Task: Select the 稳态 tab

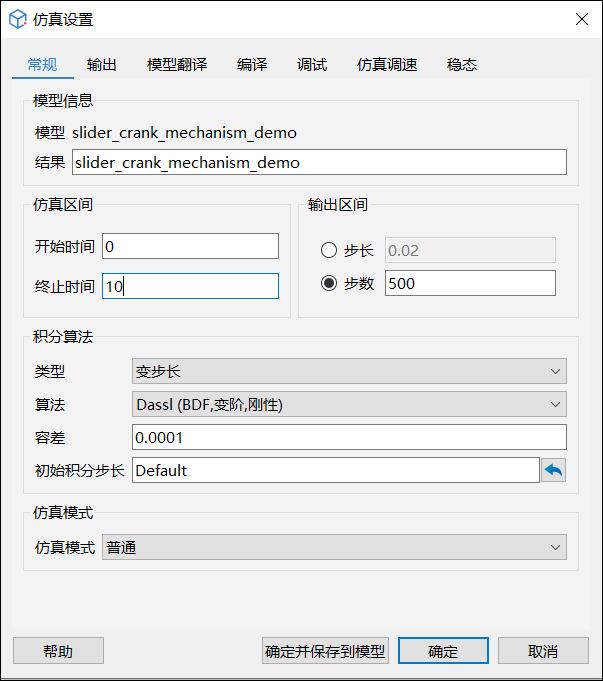Action: 462,65
